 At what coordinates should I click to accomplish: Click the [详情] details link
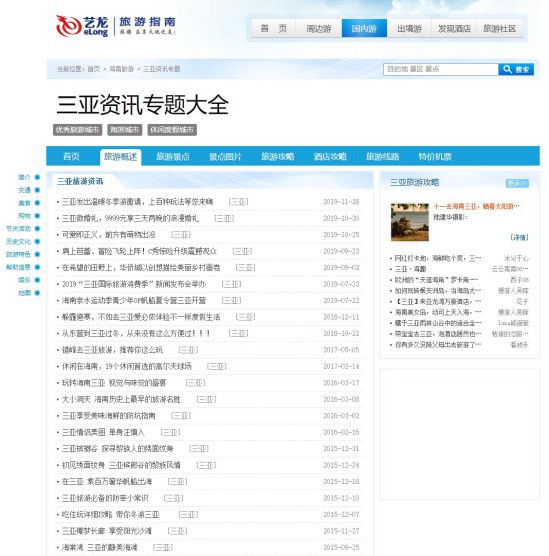519,237
